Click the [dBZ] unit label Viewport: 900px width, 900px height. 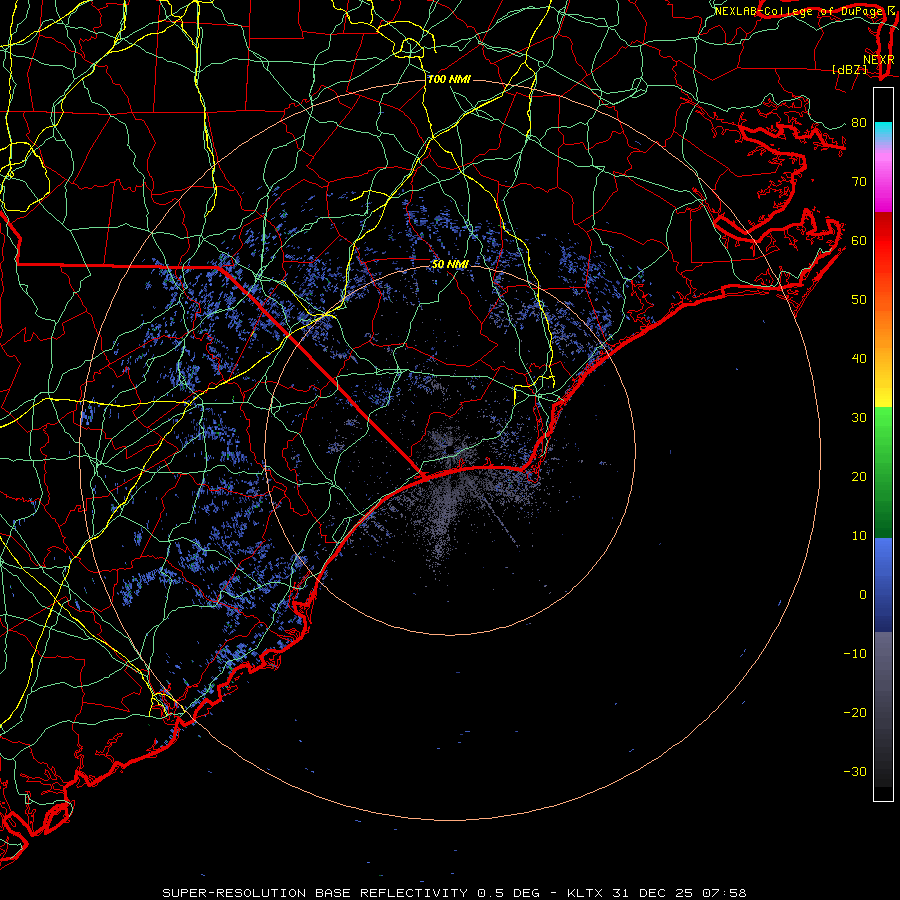(x=849, y=69)
